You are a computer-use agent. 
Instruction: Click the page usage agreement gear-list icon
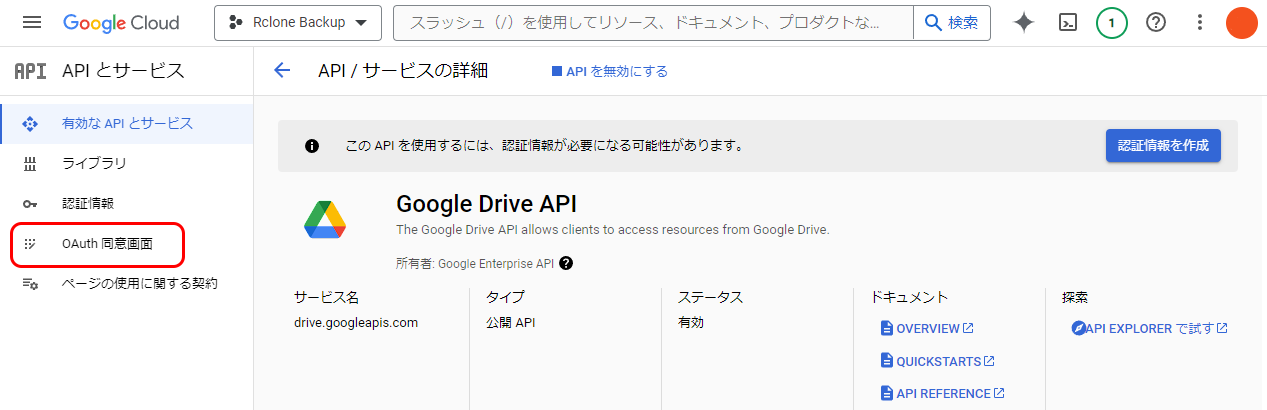pos(30,284)
